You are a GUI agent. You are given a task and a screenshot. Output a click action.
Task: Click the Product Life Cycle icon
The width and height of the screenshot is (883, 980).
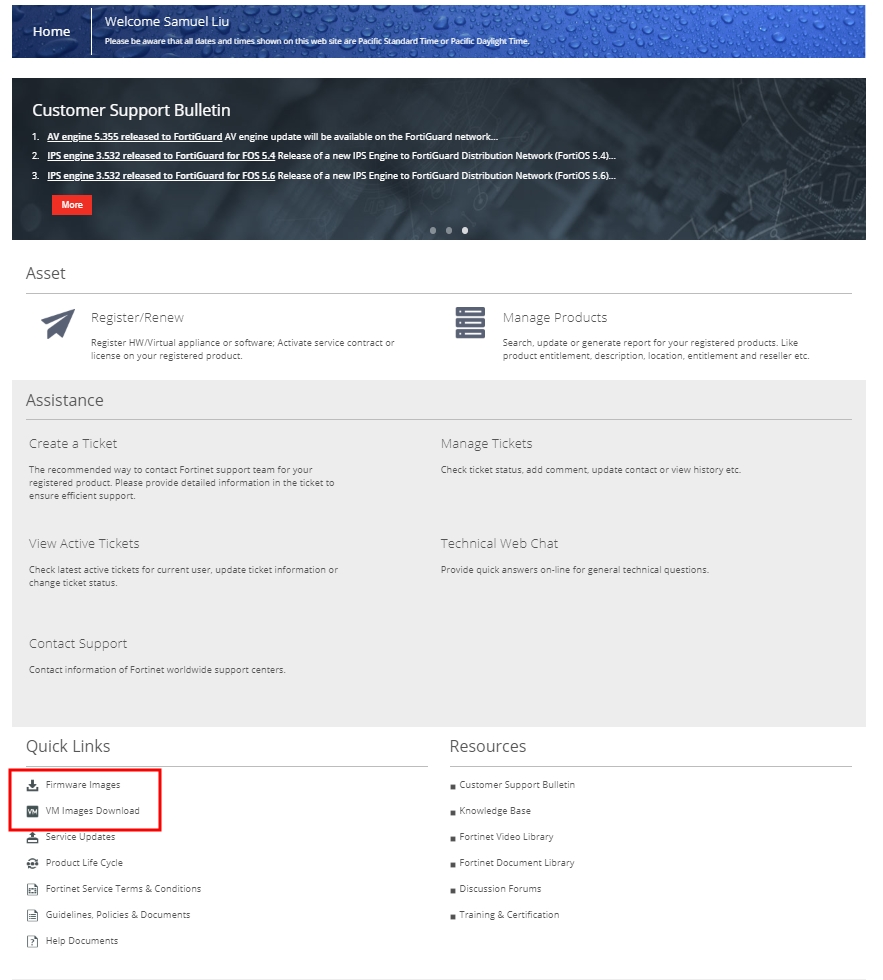coord(32,863)
